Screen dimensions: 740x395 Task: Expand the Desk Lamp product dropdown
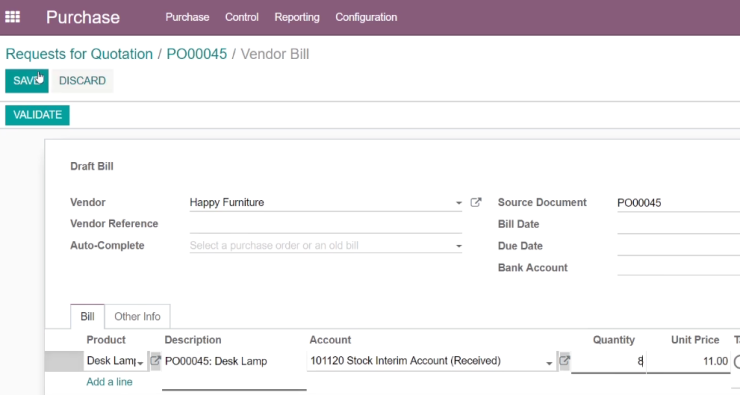140,363
